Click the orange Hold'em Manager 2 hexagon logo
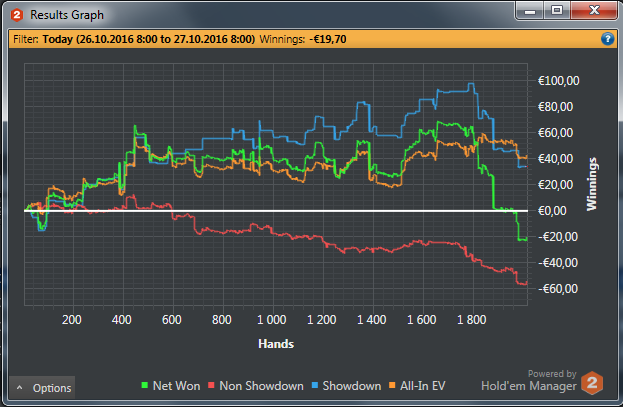The image size is (623, 407). coord(592,383)
